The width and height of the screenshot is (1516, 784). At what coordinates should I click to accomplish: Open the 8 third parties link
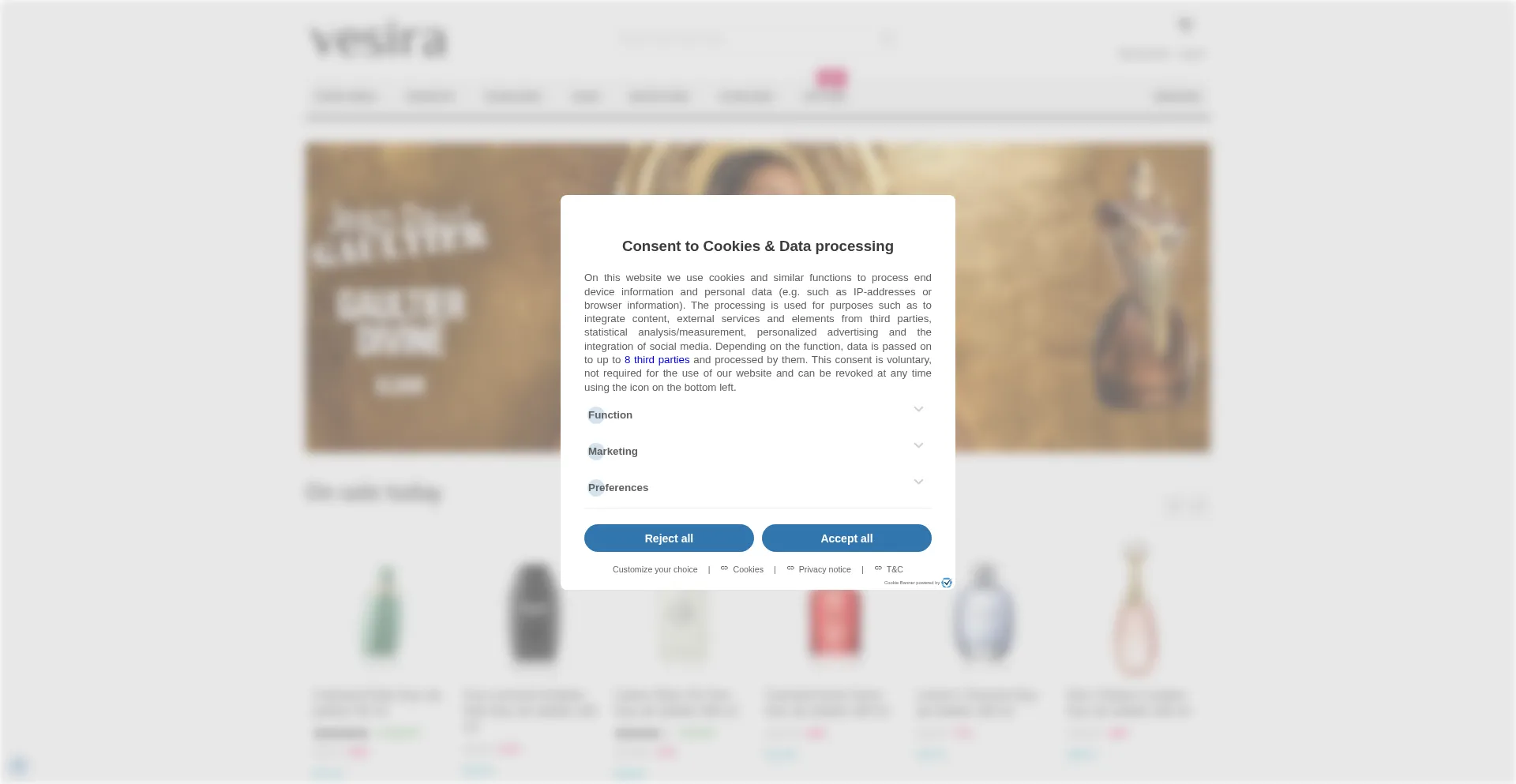tap(657, 360)
